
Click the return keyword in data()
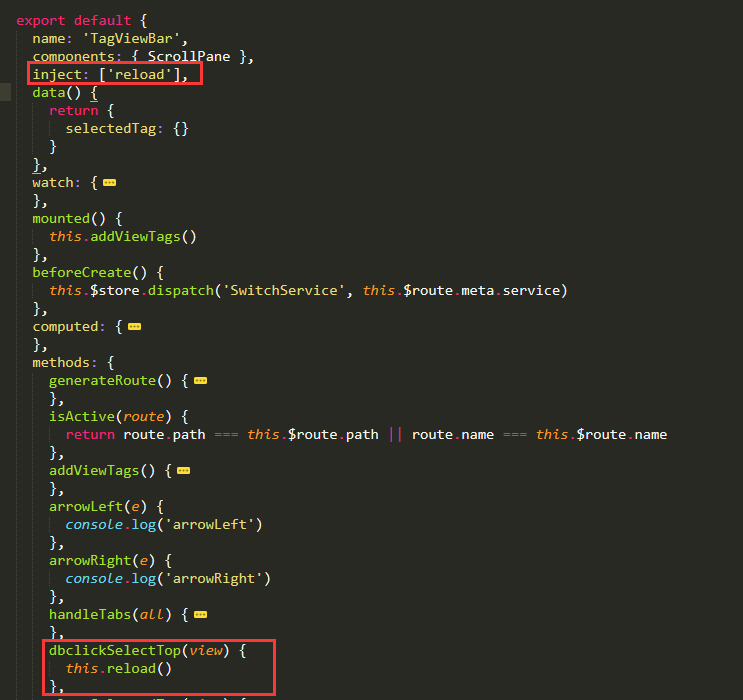tap(74, 111)
